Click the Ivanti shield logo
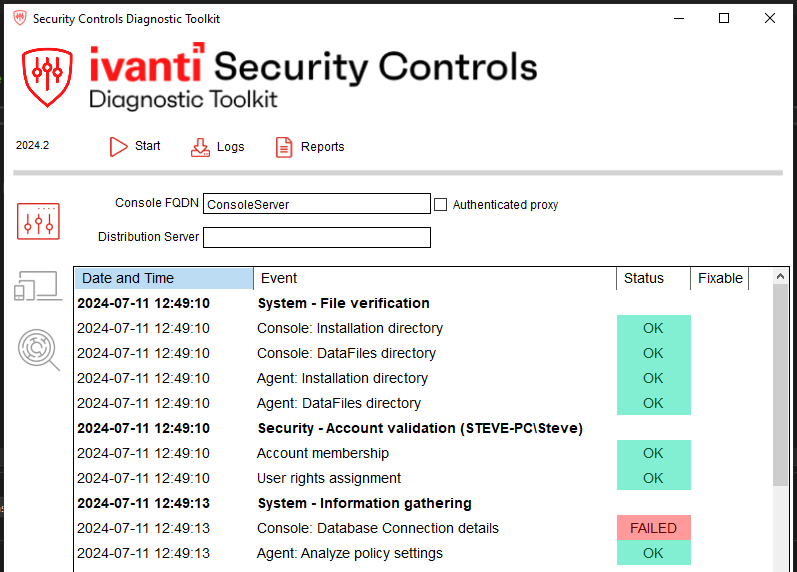The width and height of the screenshot is (797, 572). click(48, 75)
